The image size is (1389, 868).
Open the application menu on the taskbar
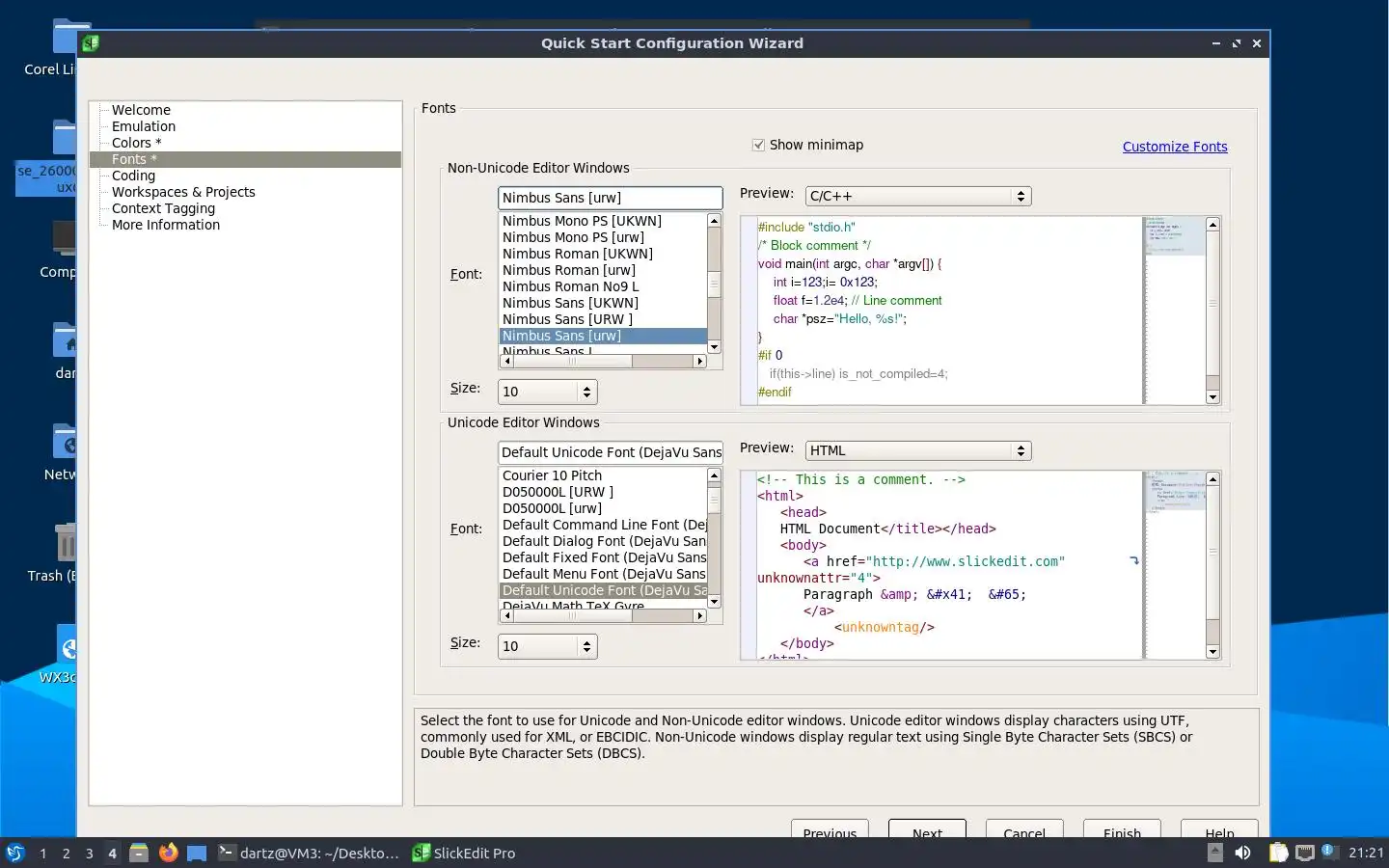tap(14, 853)
